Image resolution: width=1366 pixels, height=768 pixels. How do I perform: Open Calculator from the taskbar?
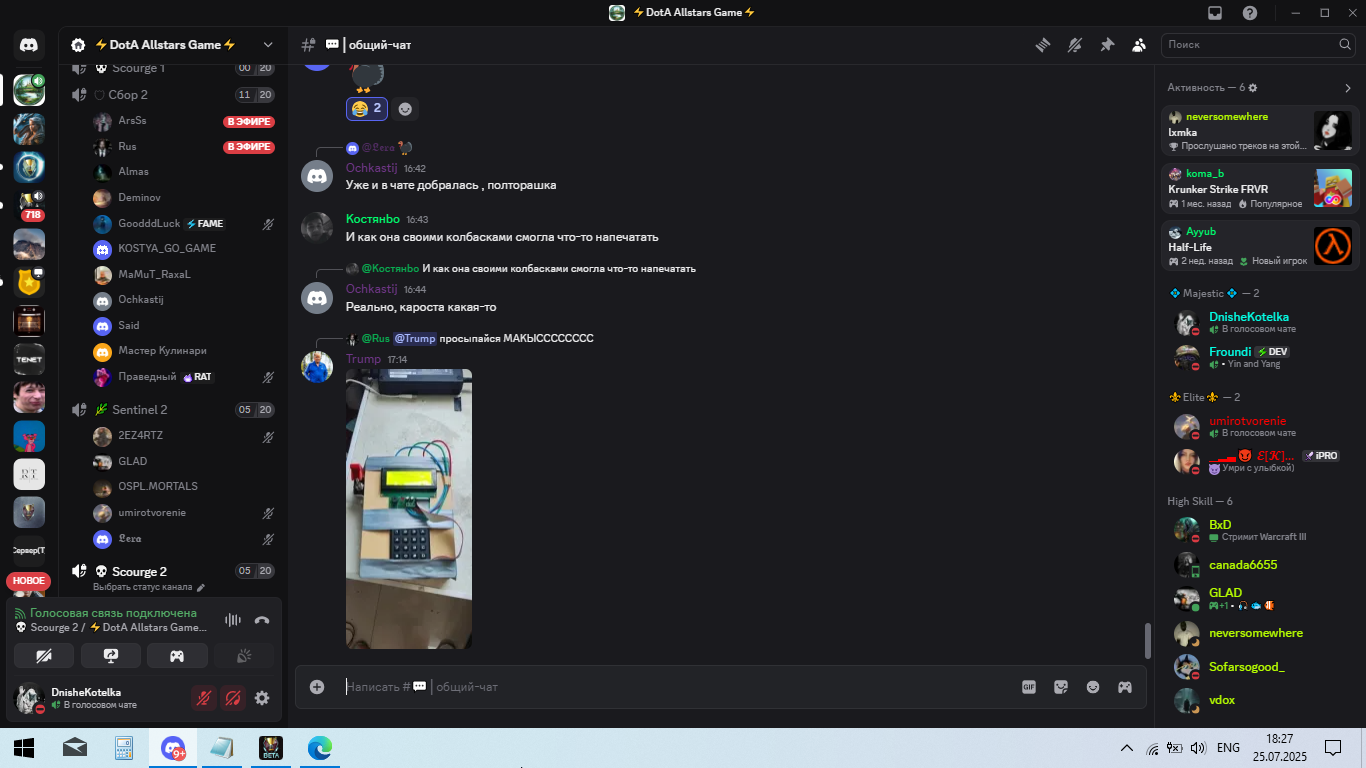(124, 747)
